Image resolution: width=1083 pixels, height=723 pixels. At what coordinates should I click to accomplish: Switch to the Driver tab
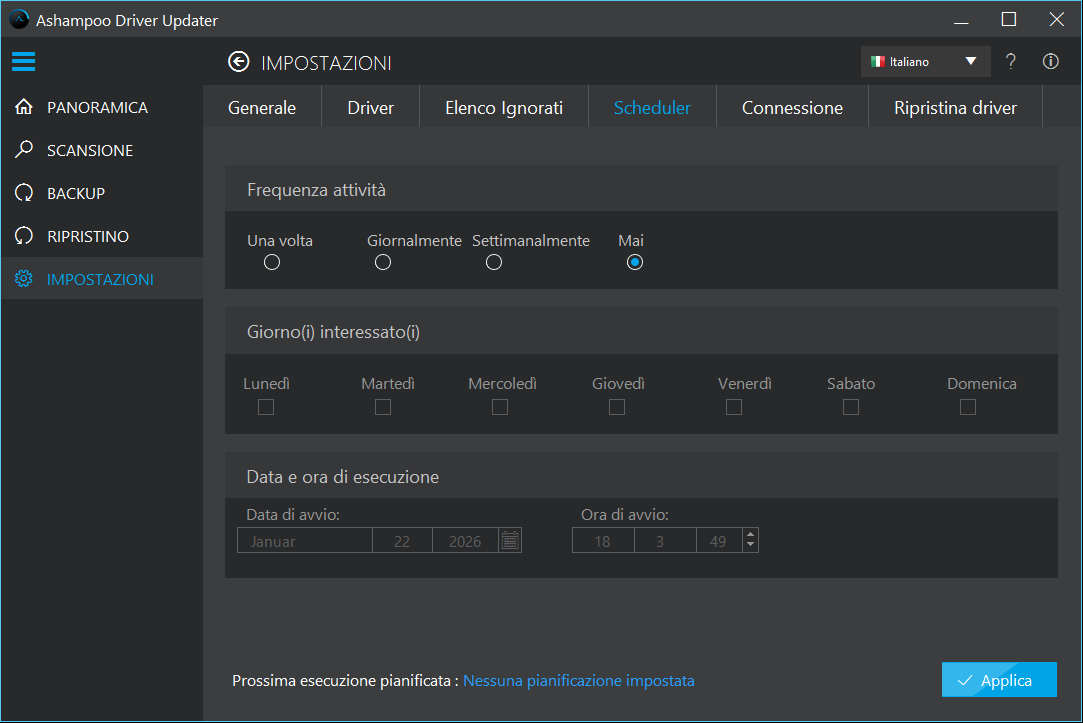(x=370, y=108)
